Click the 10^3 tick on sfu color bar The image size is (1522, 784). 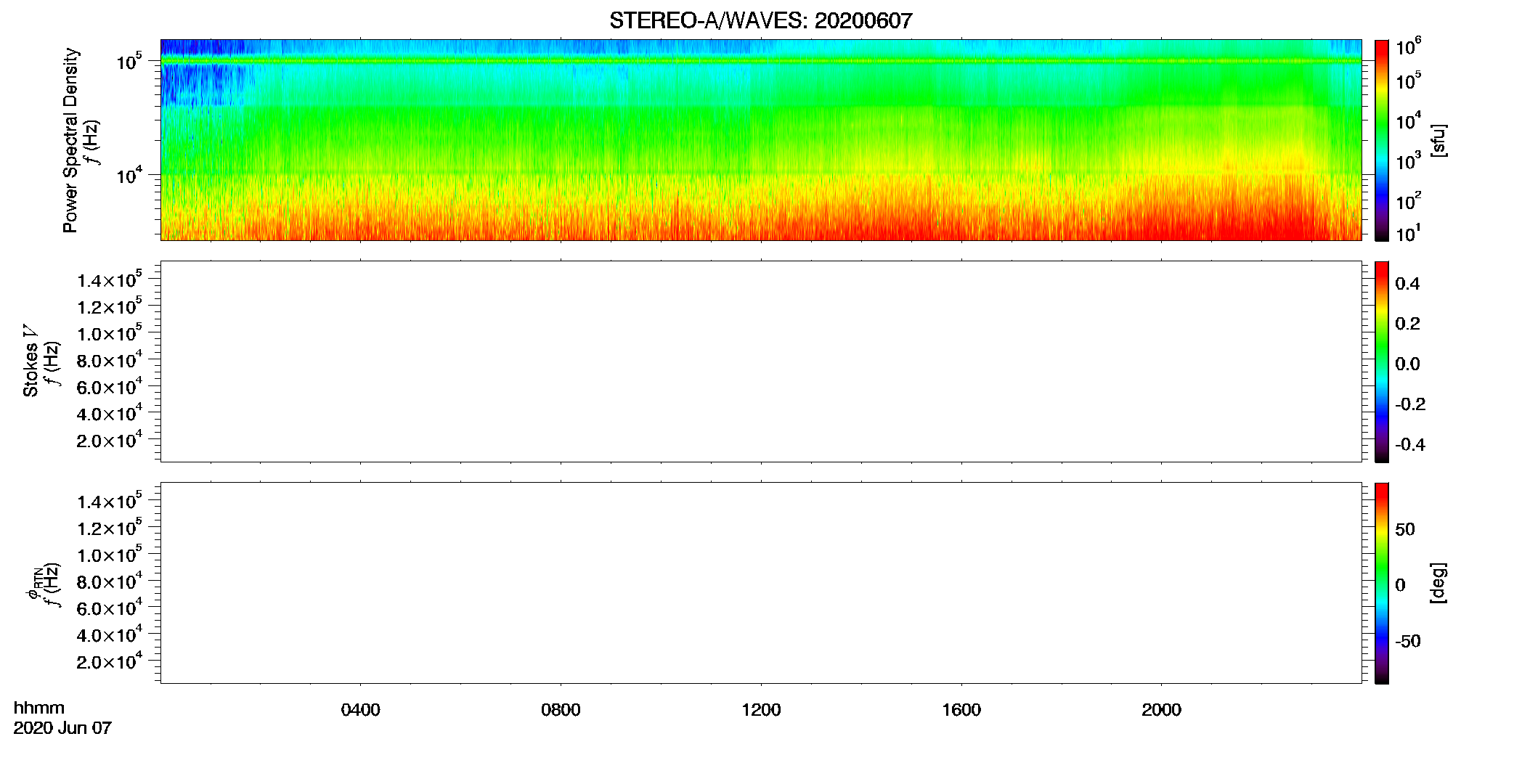coord(1408,160)
